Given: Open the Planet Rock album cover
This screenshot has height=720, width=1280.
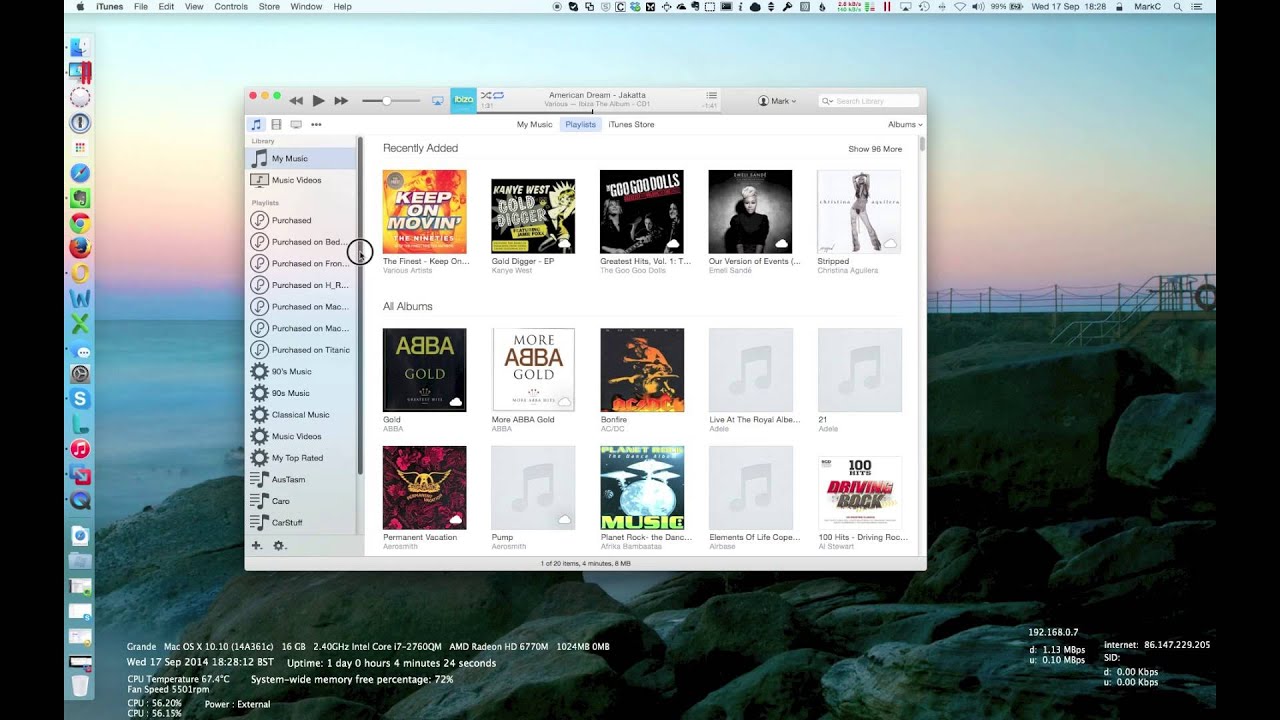Looking at the screenshot, I should (642, 488).
